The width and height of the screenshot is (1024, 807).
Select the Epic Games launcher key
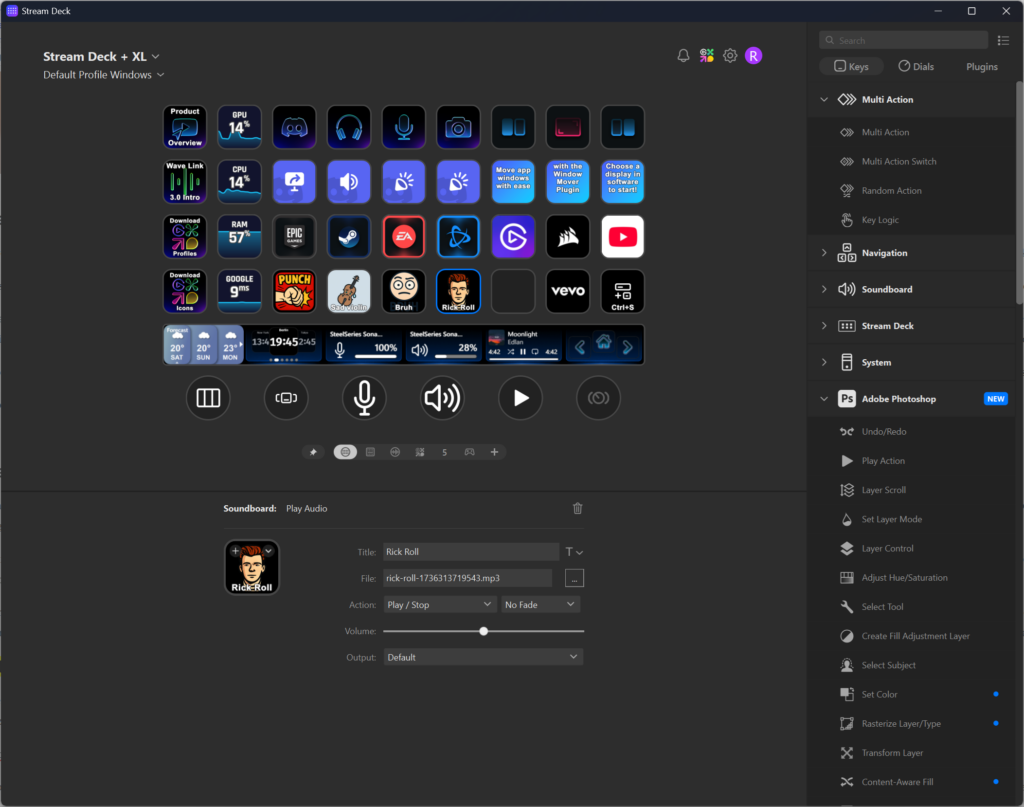pos(294,236)
